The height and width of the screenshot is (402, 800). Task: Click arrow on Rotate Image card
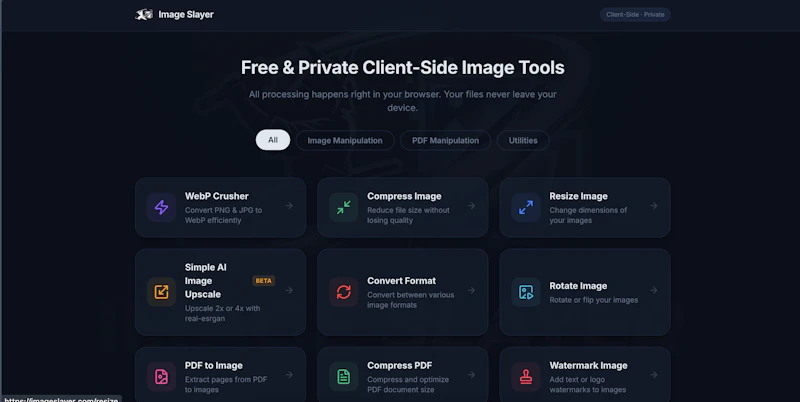[x=654, y=290]
